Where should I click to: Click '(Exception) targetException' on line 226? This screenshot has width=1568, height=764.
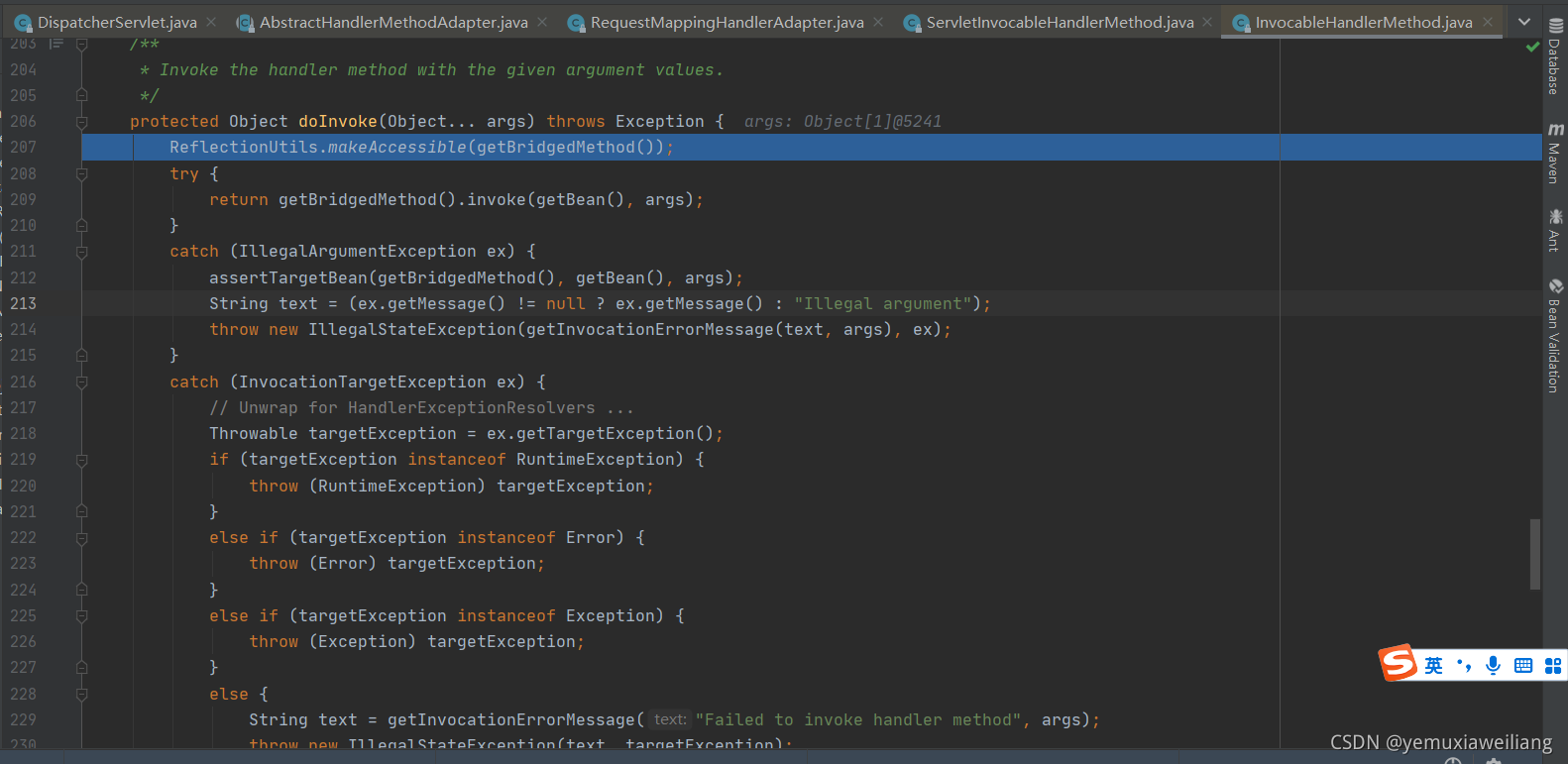pos(442,641)
